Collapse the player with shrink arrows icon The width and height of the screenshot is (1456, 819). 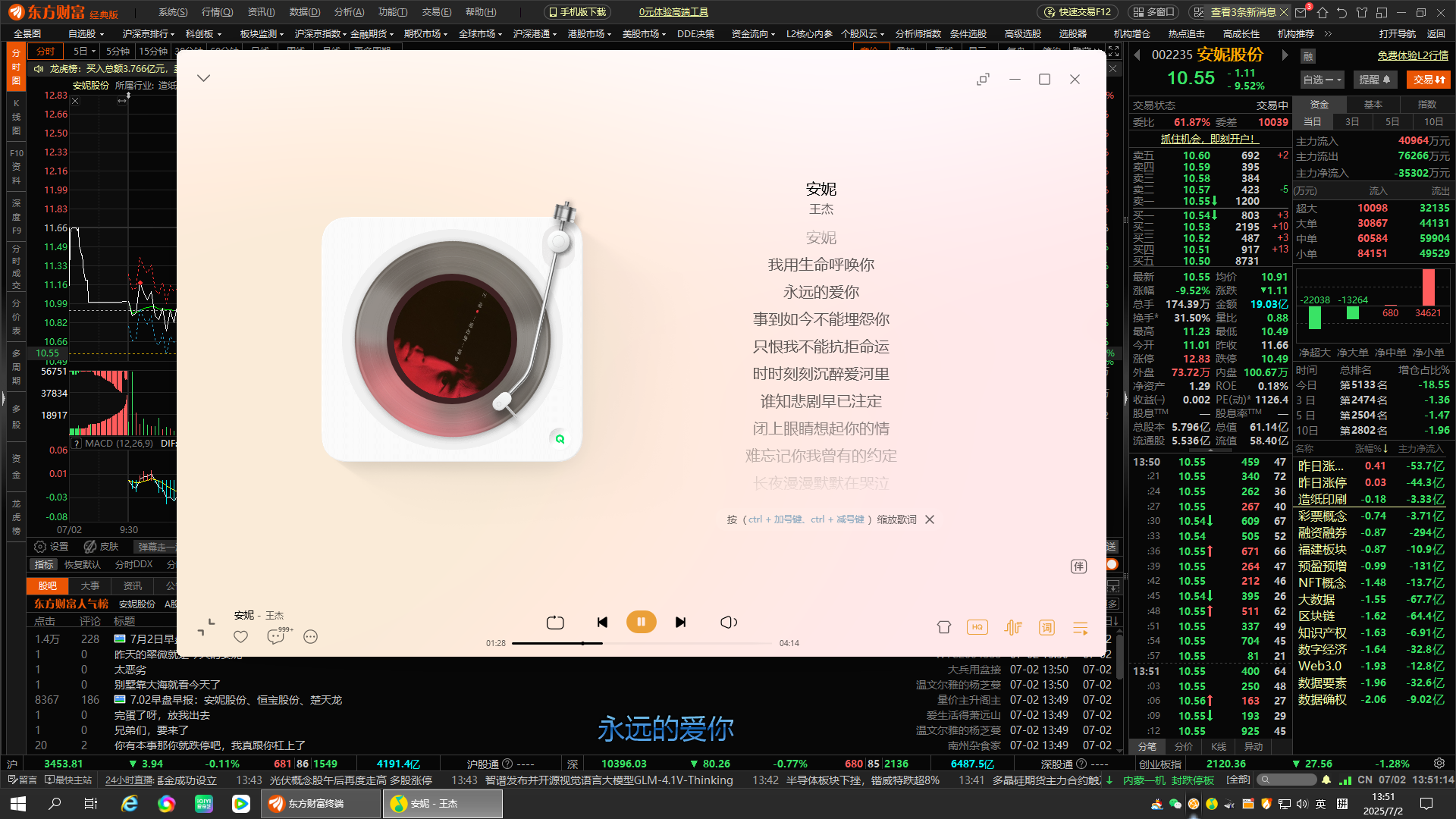206,627
